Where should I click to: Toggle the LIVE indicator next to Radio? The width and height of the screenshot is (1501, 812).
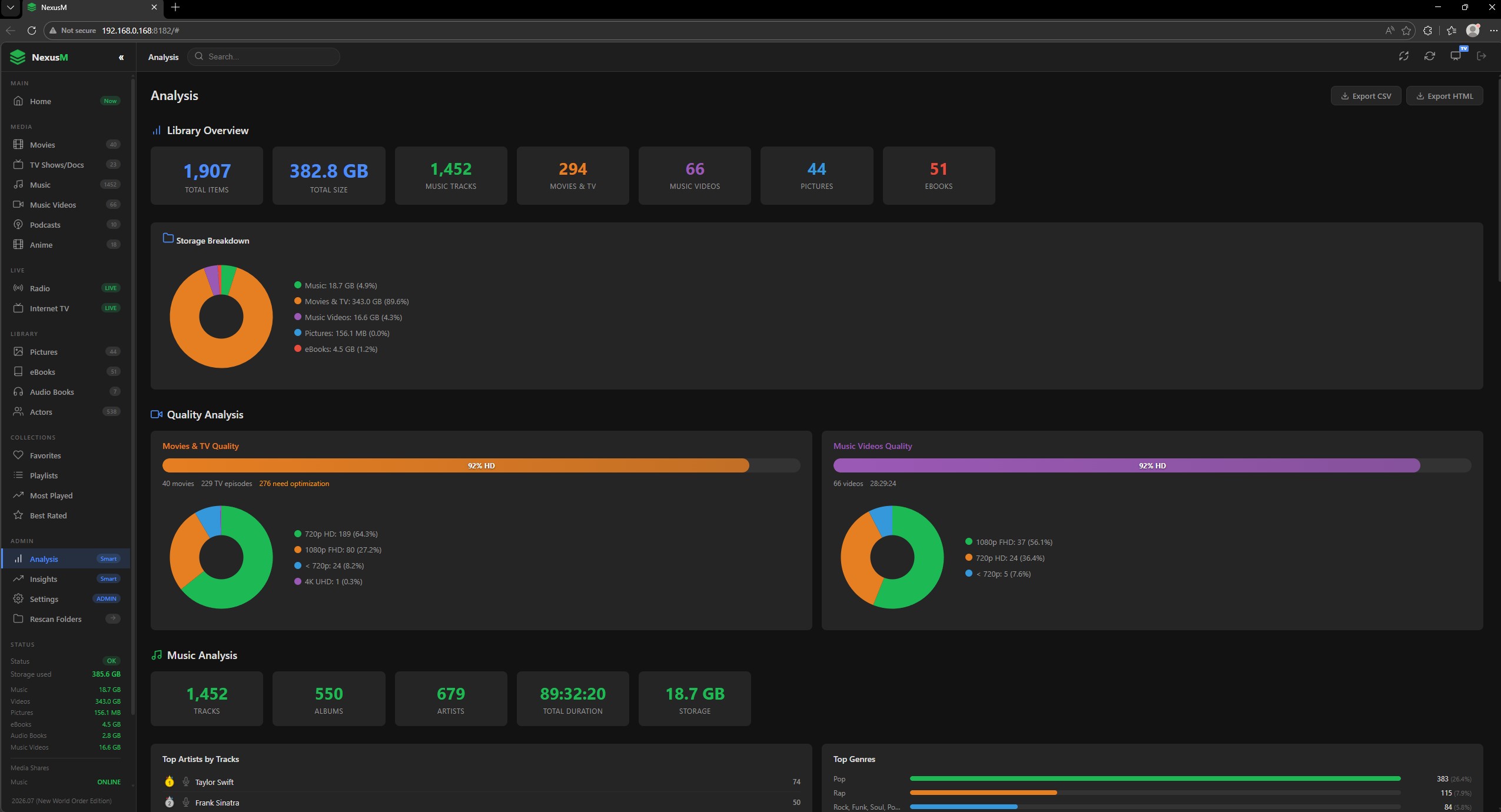point(110,288)
